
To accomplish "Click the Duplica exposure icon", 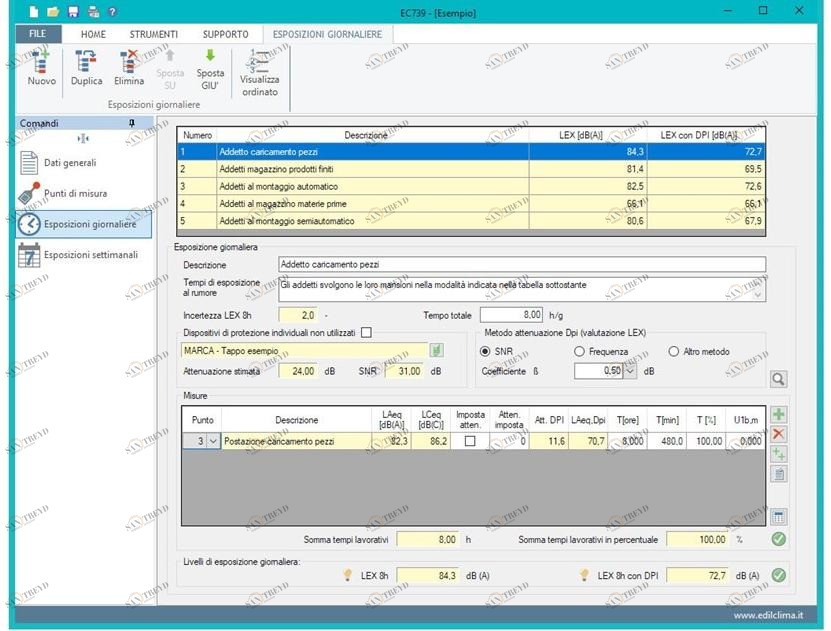I will click(86, 63).
